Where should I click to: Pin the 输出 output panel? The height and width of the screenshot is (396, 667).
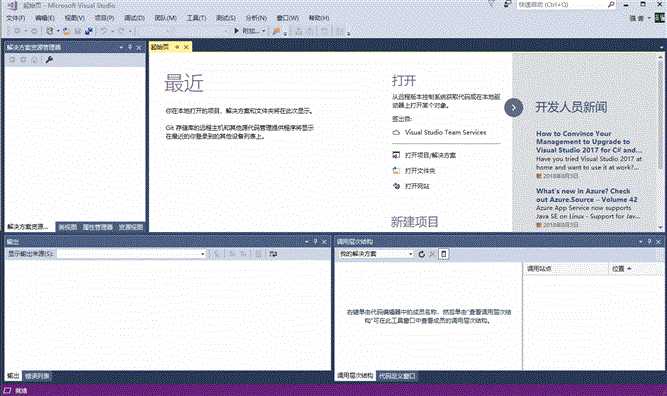click(x=315, y=242)
